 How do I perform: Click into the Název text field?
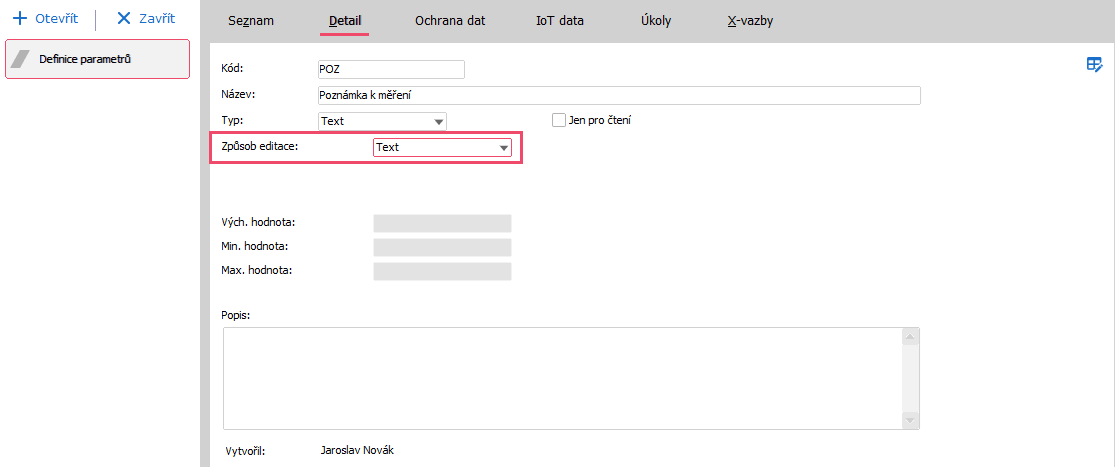click(x=617, y=95)
